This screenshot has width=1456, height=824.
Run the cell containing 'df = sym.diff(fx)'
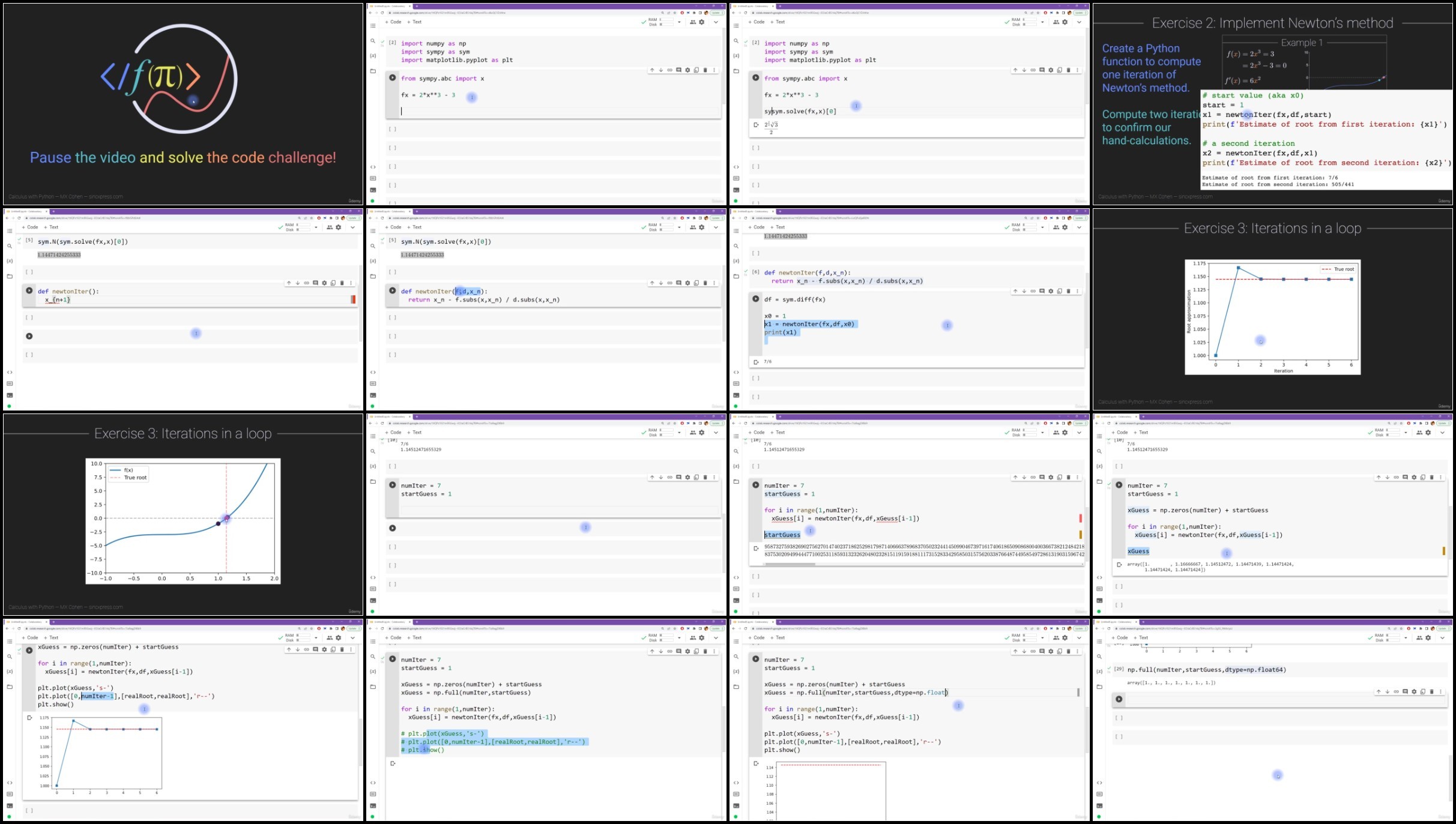(755, 299)
